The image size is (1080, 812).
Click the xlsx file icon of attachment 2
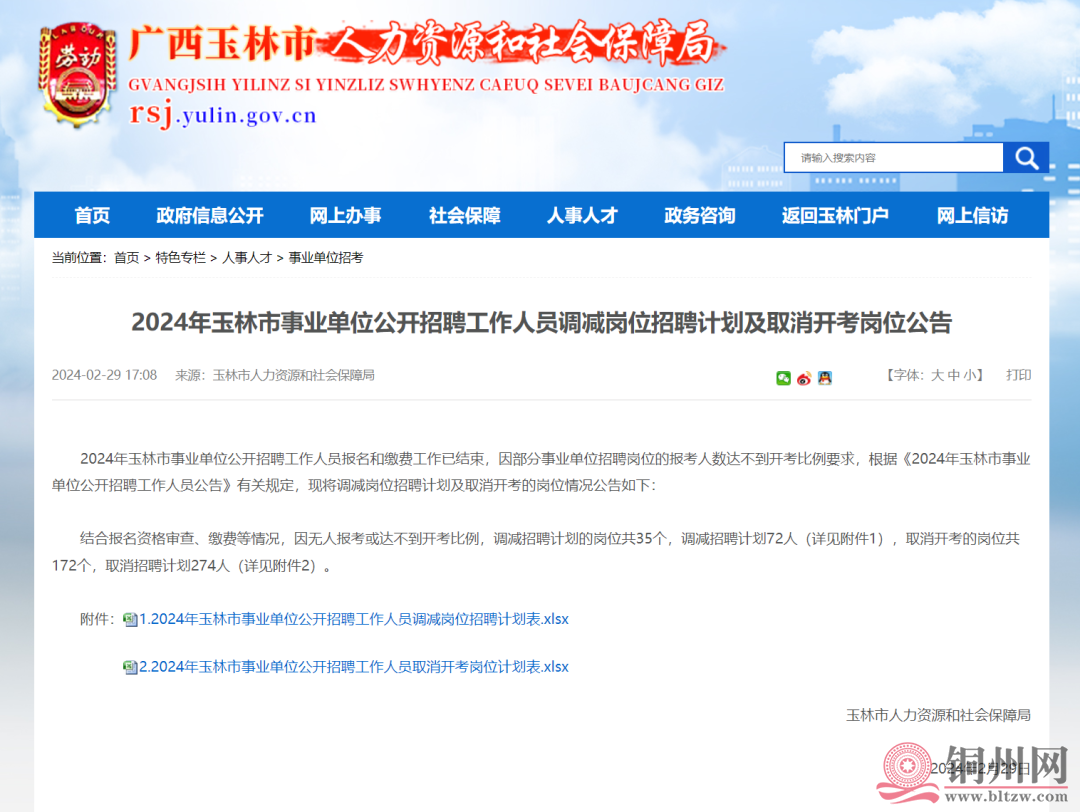tap(130, 667)
